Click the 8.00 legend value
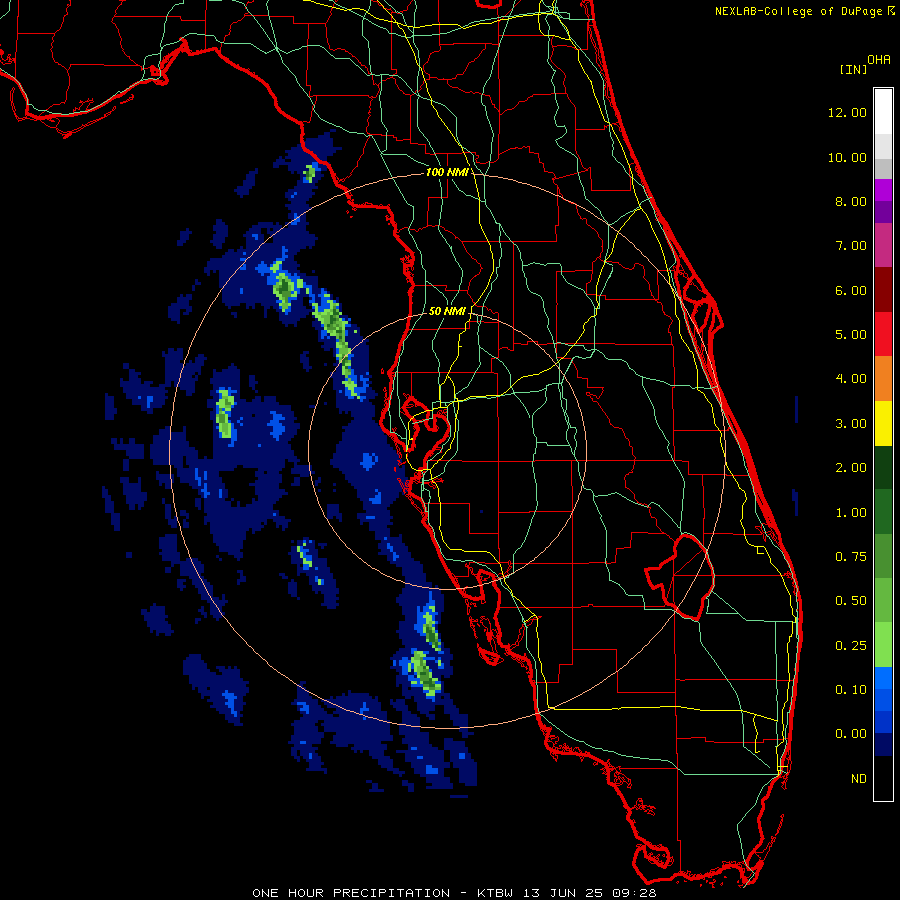The image size is (900, 900). click(x=851, y=201)
